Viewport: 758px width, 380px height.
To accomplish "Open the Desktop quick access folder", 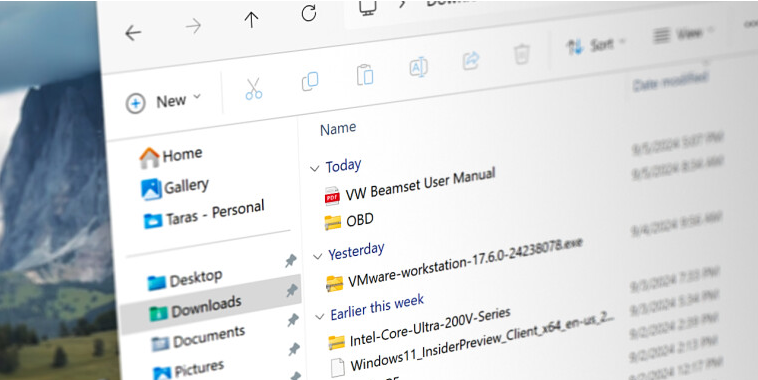I will (185, 280).
